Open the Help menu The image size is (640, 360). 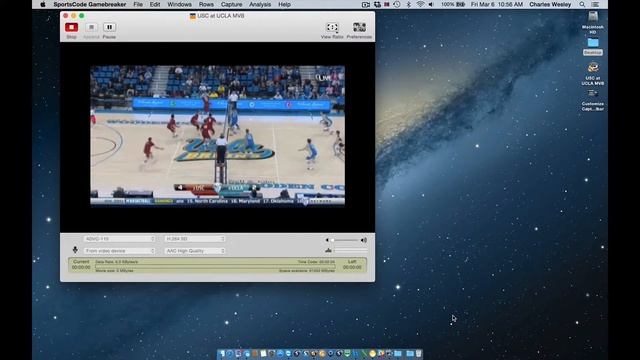click(x=284, y=4)
